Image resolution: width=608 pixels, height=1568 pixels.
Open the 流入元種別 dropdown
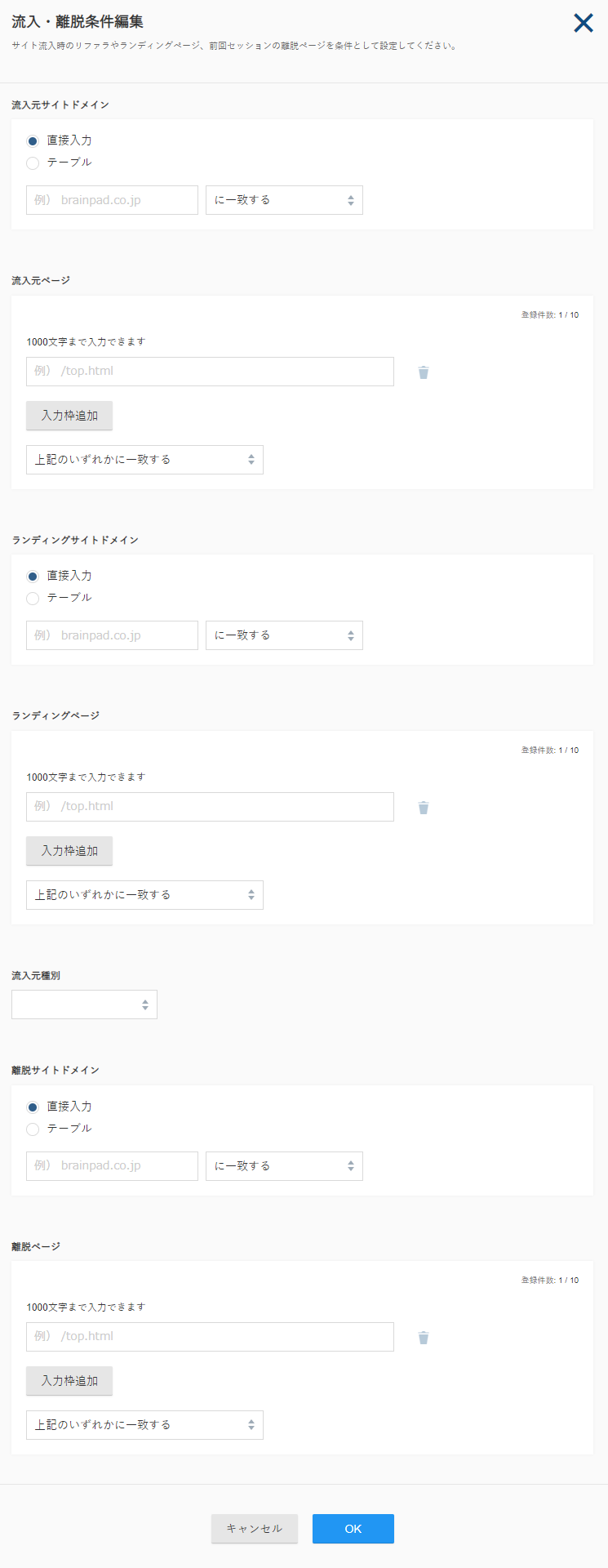[x=84, y=1004]
